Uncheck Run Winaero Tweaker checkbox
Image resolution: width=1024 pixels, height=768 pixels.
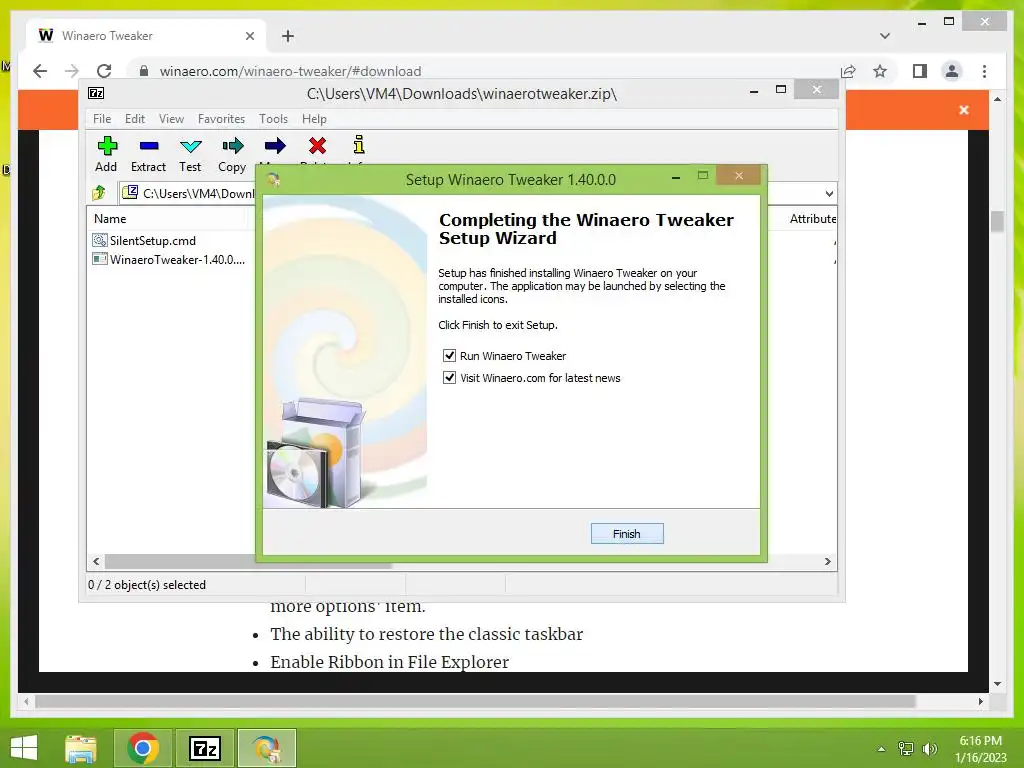pos(449,355)
